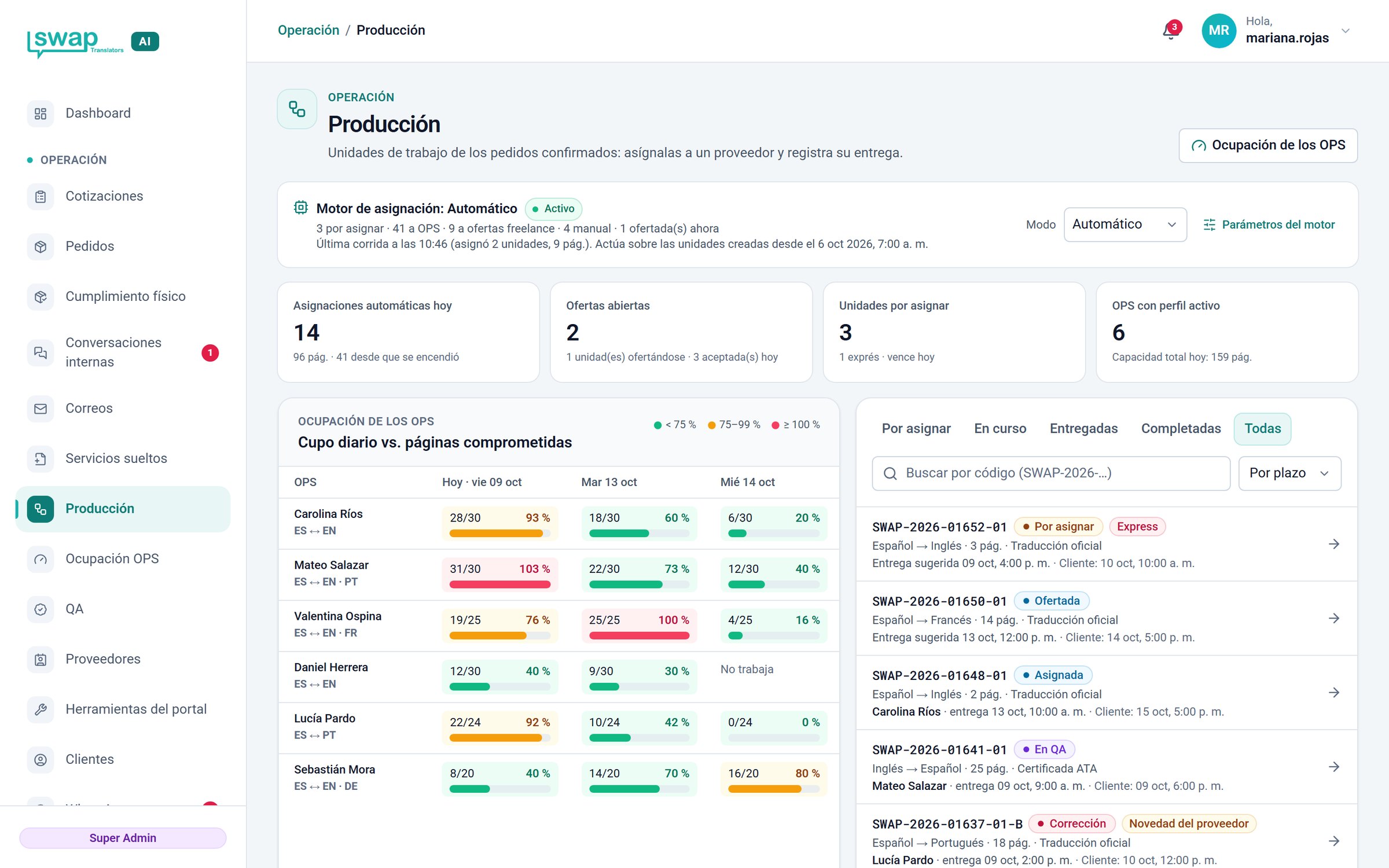Expand the Modo Automático dropdown
The height and width of the screenshot is (868, 1389).
pos(1125,225)
